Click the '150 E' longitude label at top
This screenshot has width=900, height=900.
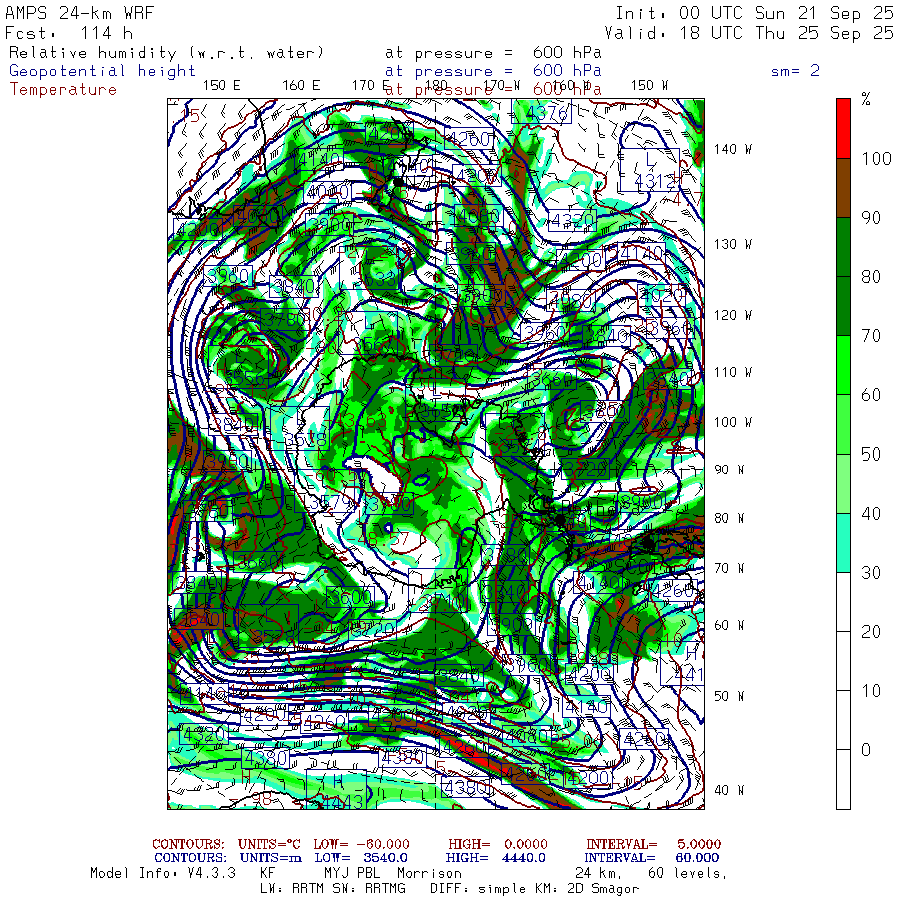coord(221,85)
